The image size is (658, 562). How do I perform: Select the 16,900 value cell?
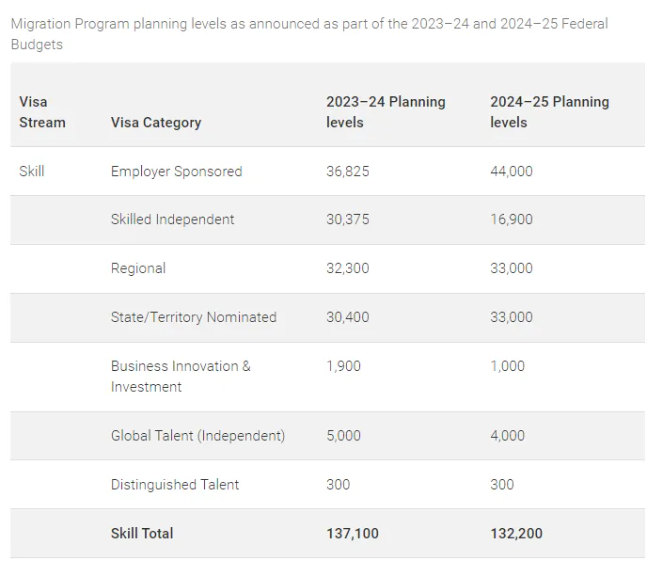[x=511, y=219]
